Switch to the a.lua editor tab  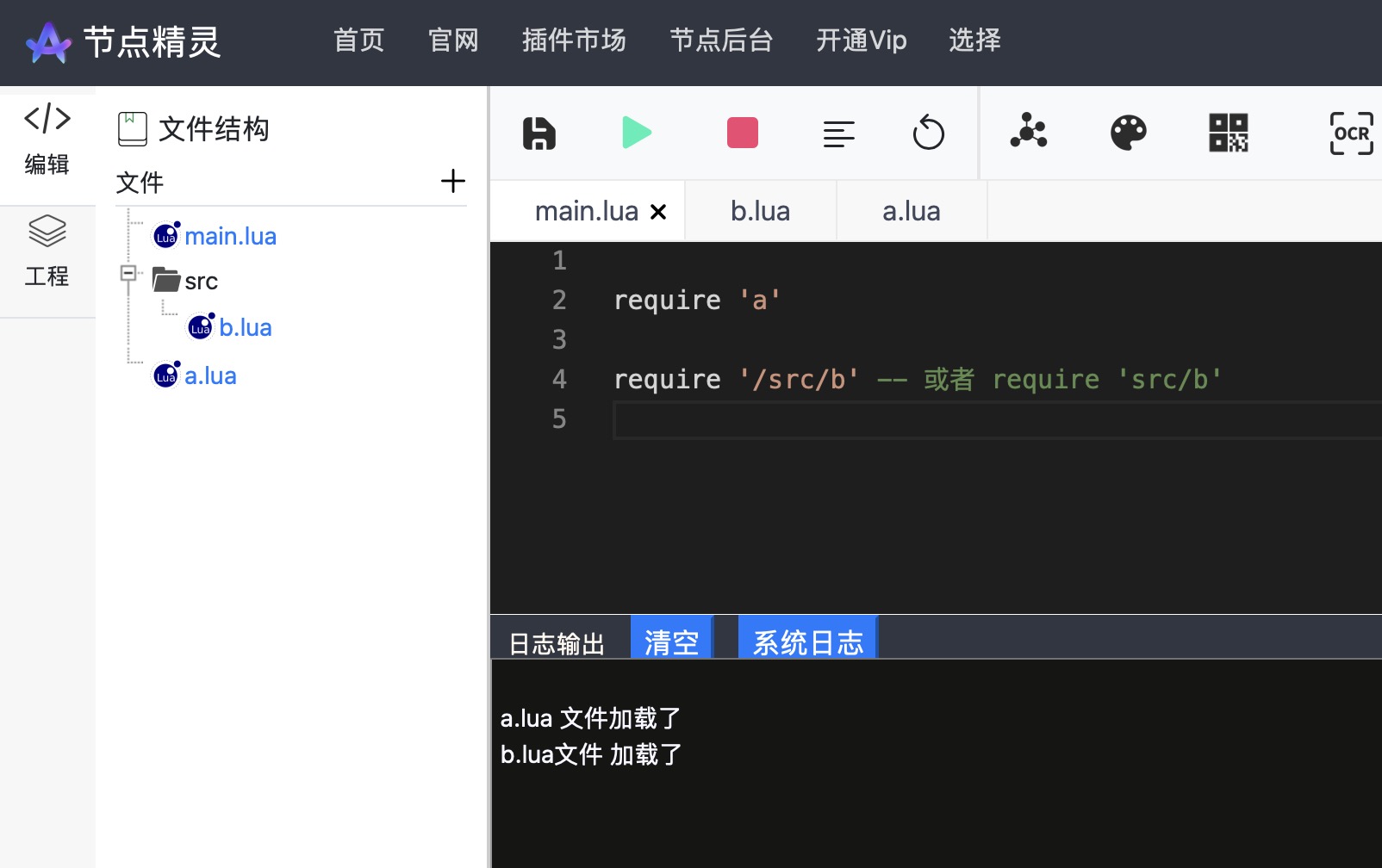click(911, 210)
